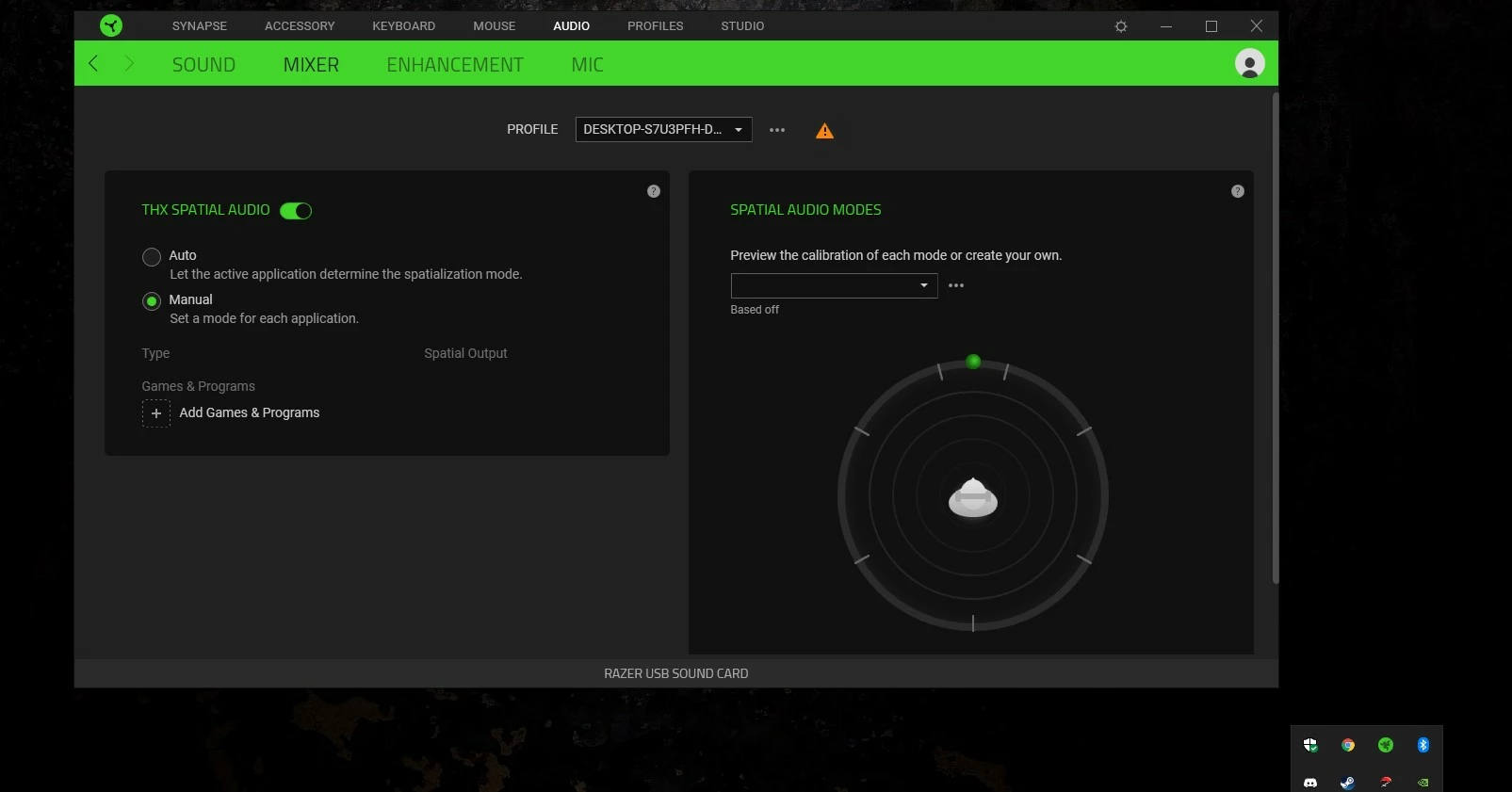Turn off THX Spatial Audio toggle
This screenshot has width=1512, height=792.
pyautogui.click(x=296, y=211)
